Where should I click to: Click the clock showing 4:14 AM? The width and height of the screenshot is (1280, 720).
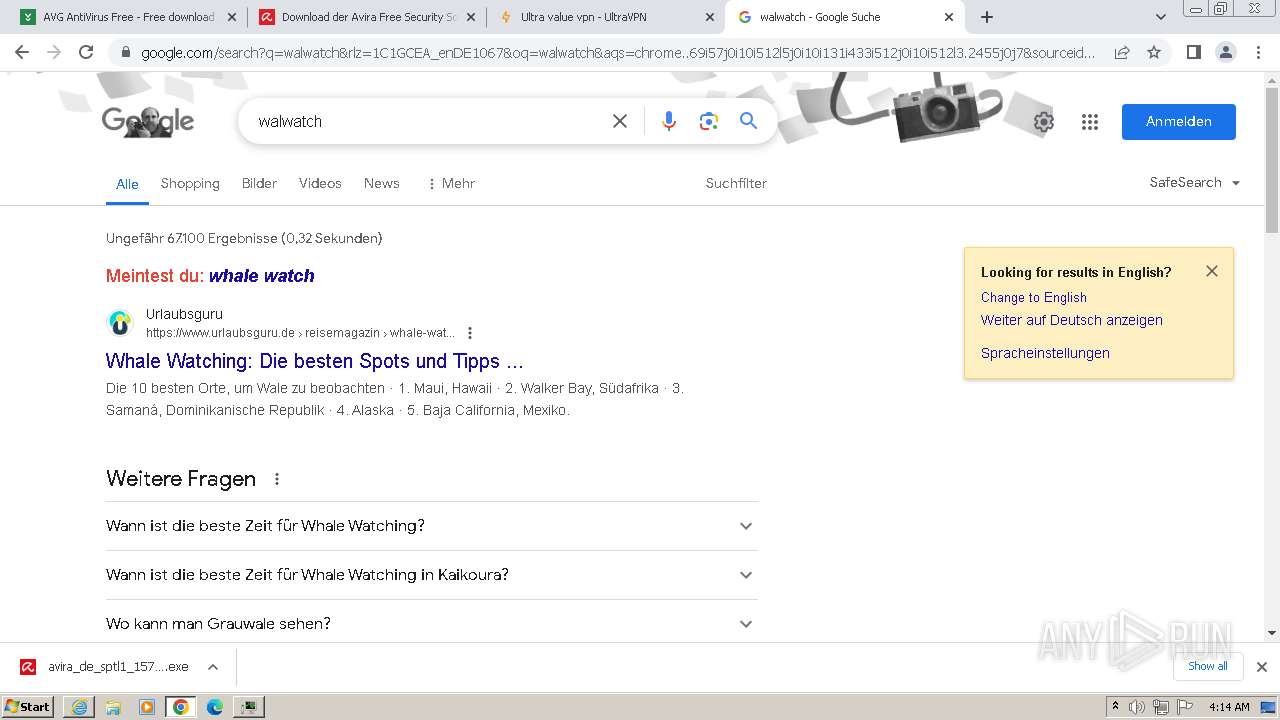pyautogui.click(x=1229, y=707)
